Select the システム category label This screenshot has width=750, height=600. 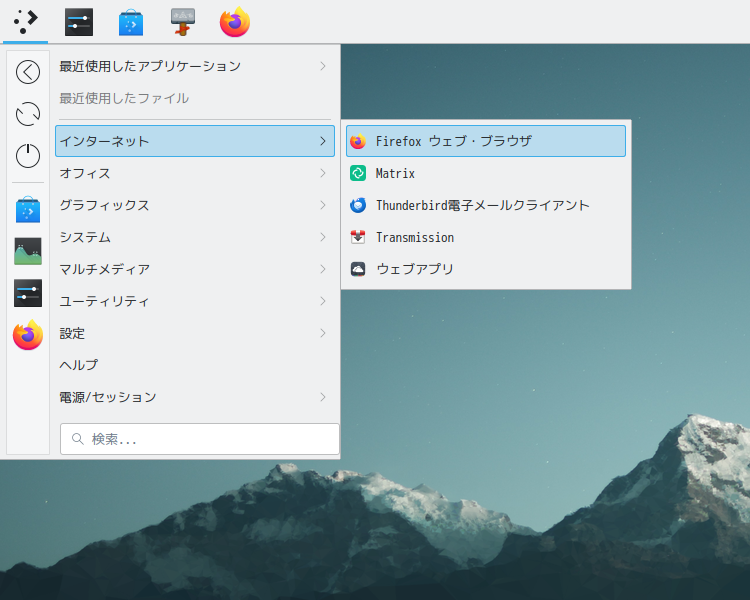[85, 237]
